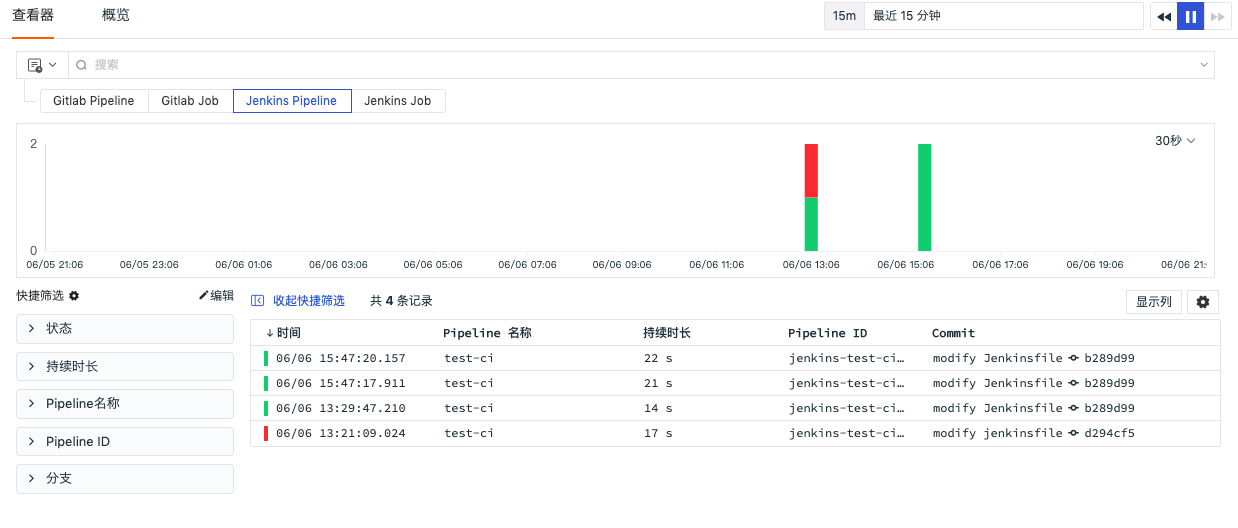Click green status bar of 15:47:20.157 row
1238x528 pixels.
pos(266,358)
